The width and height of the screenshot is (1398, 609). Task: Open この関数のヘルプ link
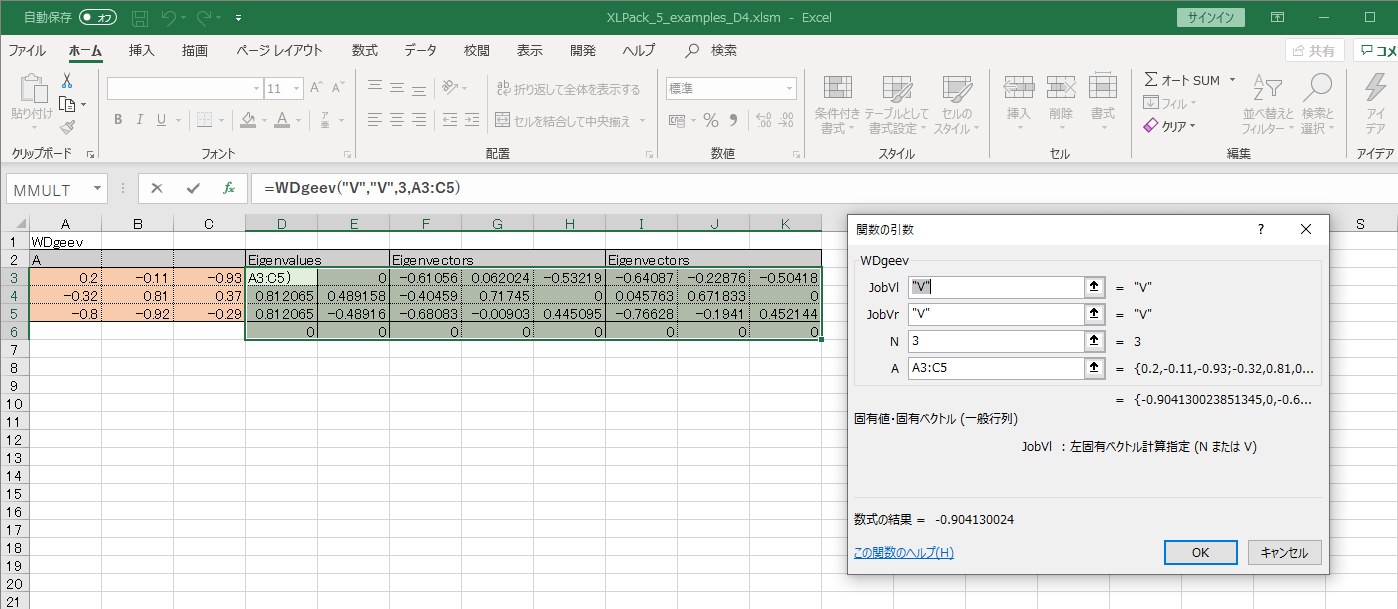[x=903, y=552]
